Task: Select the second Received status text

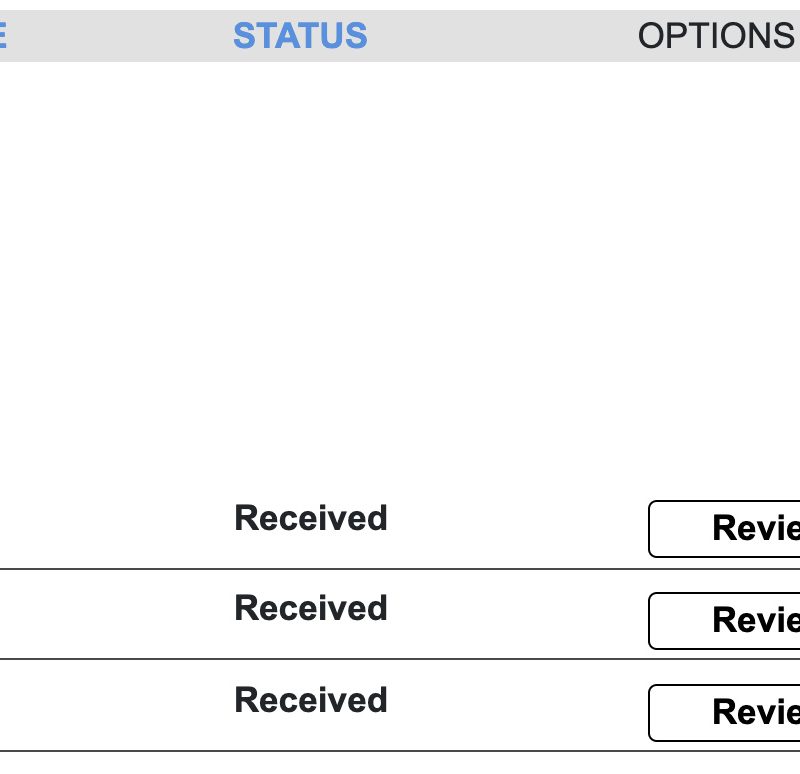Action: [x=311, y=608]
